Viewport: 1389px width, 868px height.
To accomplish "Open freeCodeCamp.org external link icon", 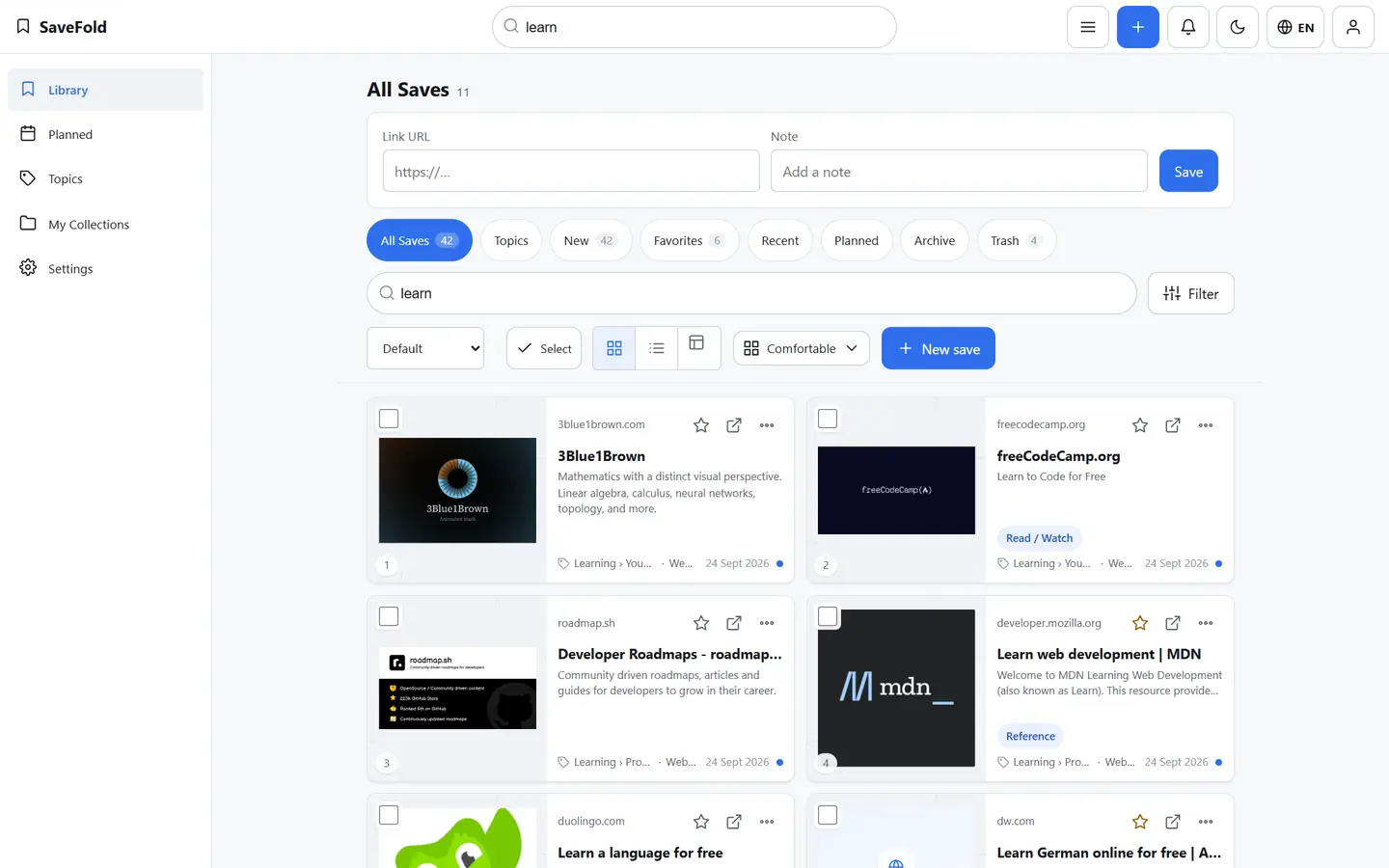I will (x=1173, y=425).
